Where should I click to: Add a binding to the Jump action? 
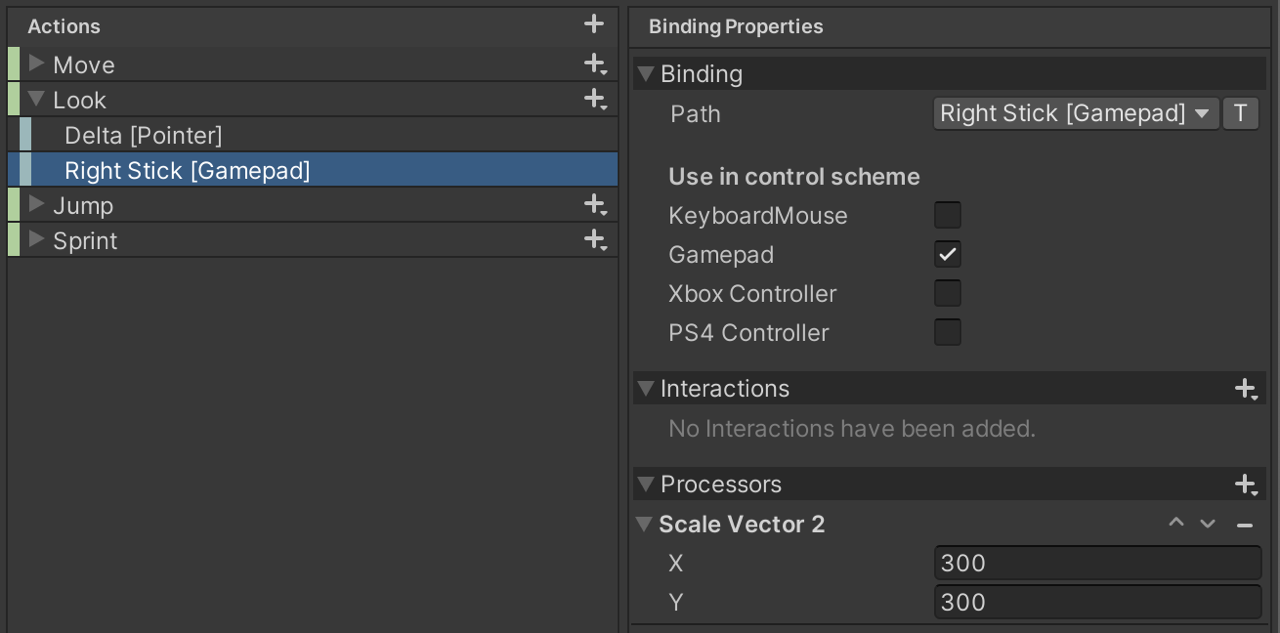point(596,204)
